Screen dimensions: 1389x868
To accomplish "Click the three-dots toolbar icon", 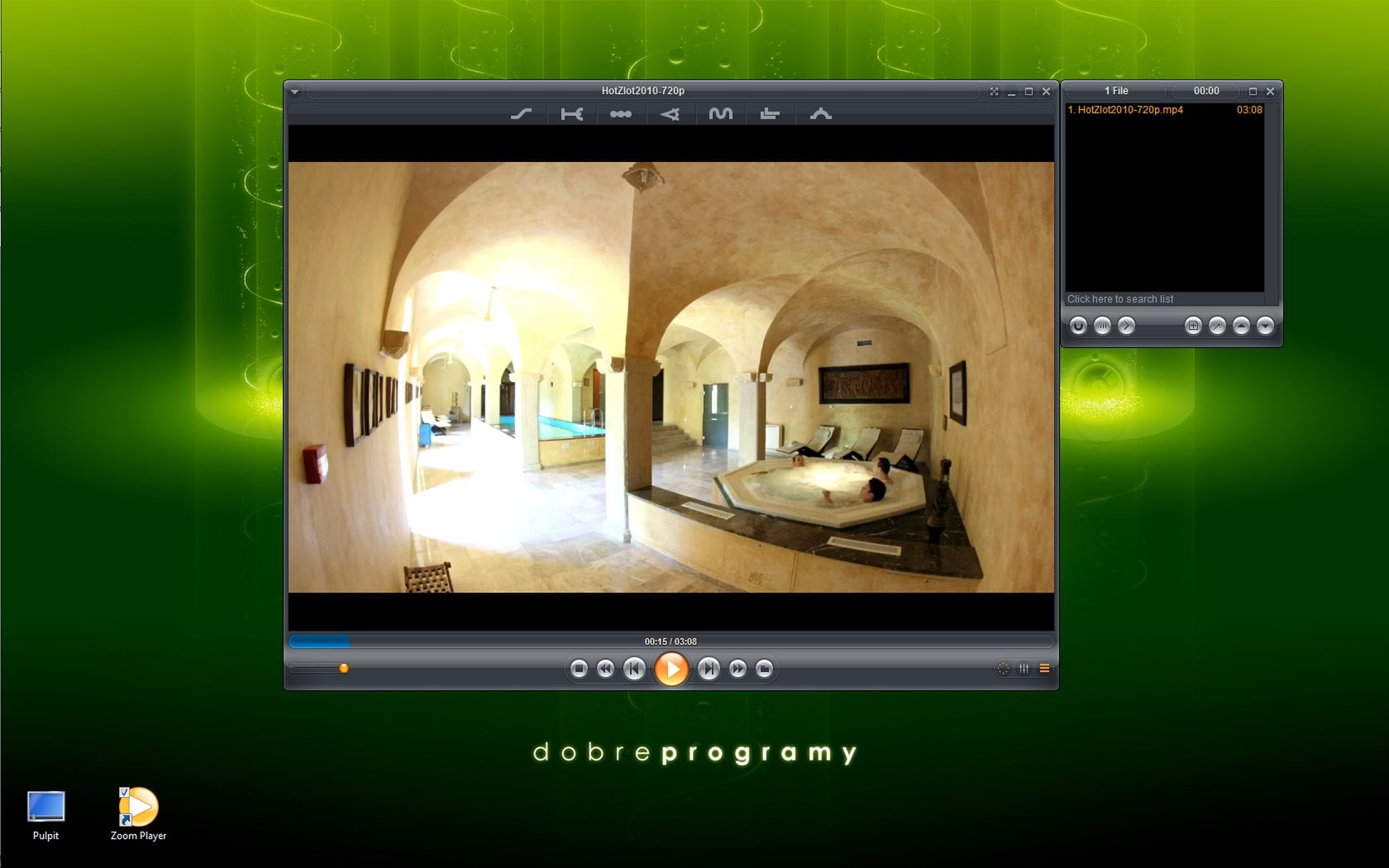I will tap(621, 114).
